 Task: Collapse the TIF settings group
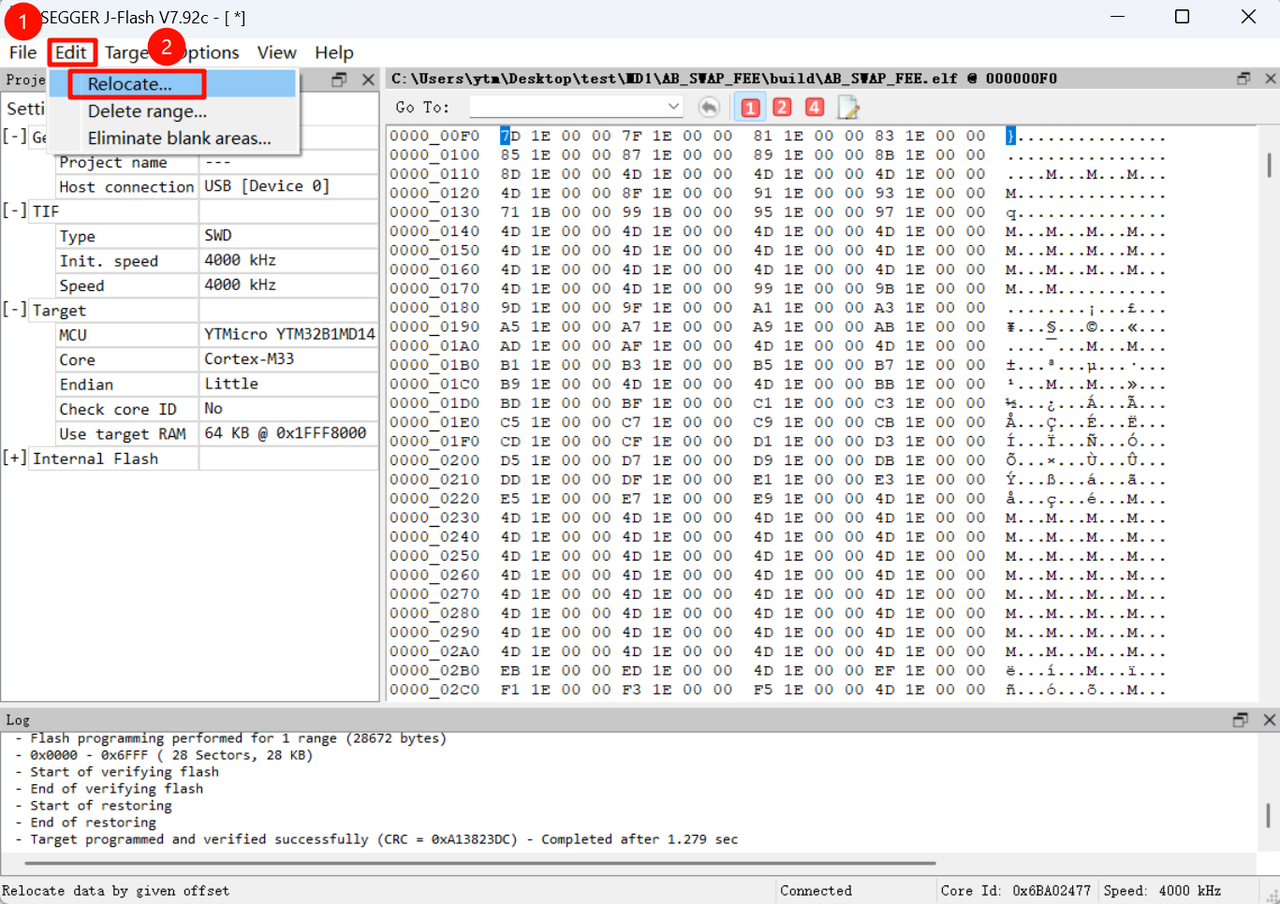point(14,211)
